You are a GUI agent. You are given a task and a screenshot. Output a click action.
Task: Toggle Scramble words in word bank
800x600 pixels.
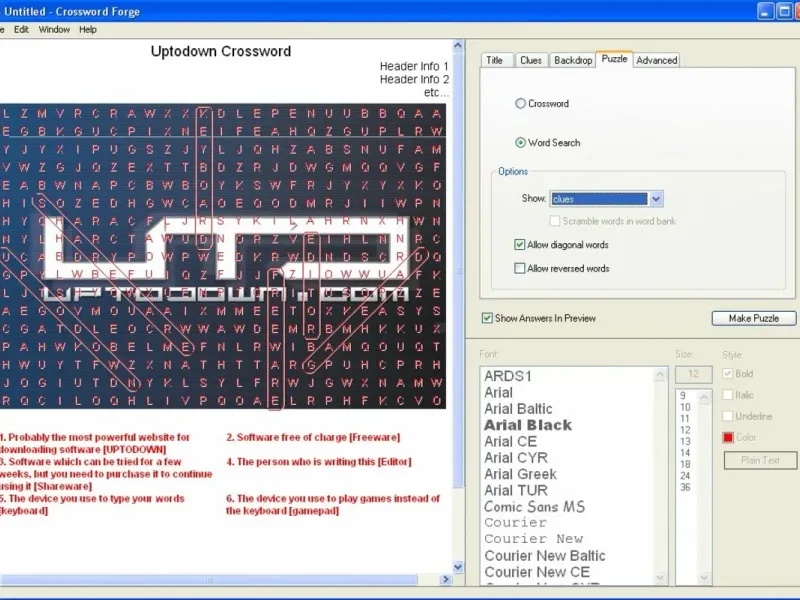tap(555, 221)
